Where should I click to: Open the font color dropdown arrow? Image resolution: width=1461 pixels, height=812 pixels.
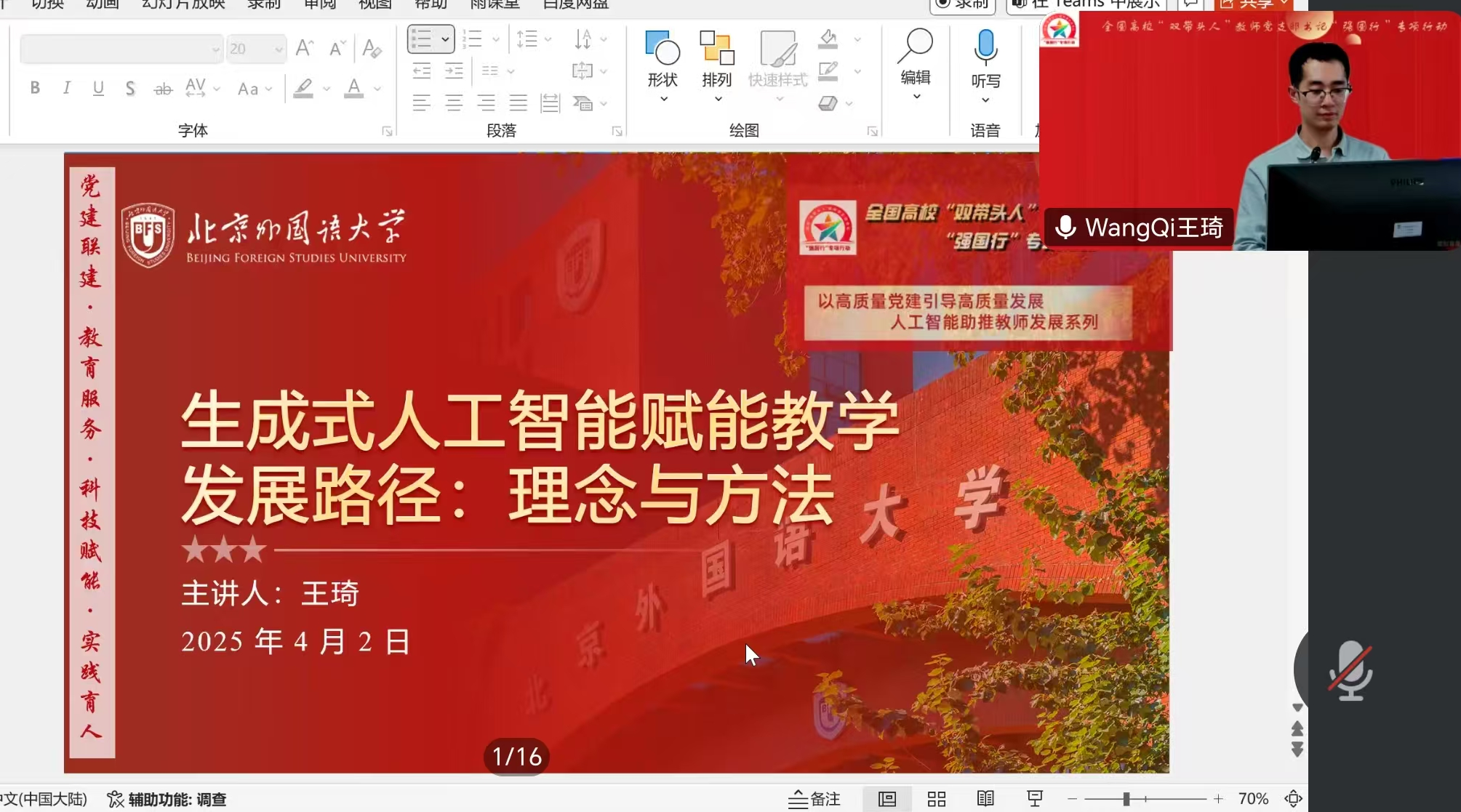coord(377,89)
